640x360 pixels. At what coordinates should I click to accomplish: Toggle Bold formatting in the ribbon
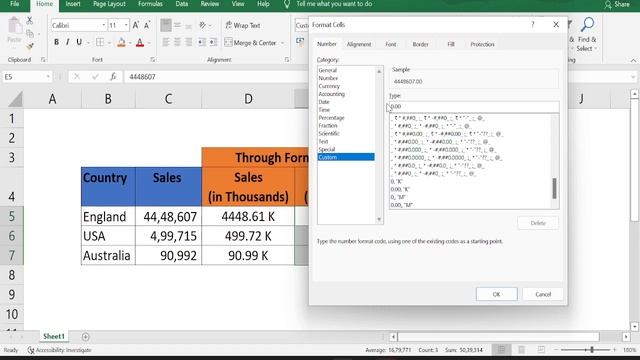(56, 42)
